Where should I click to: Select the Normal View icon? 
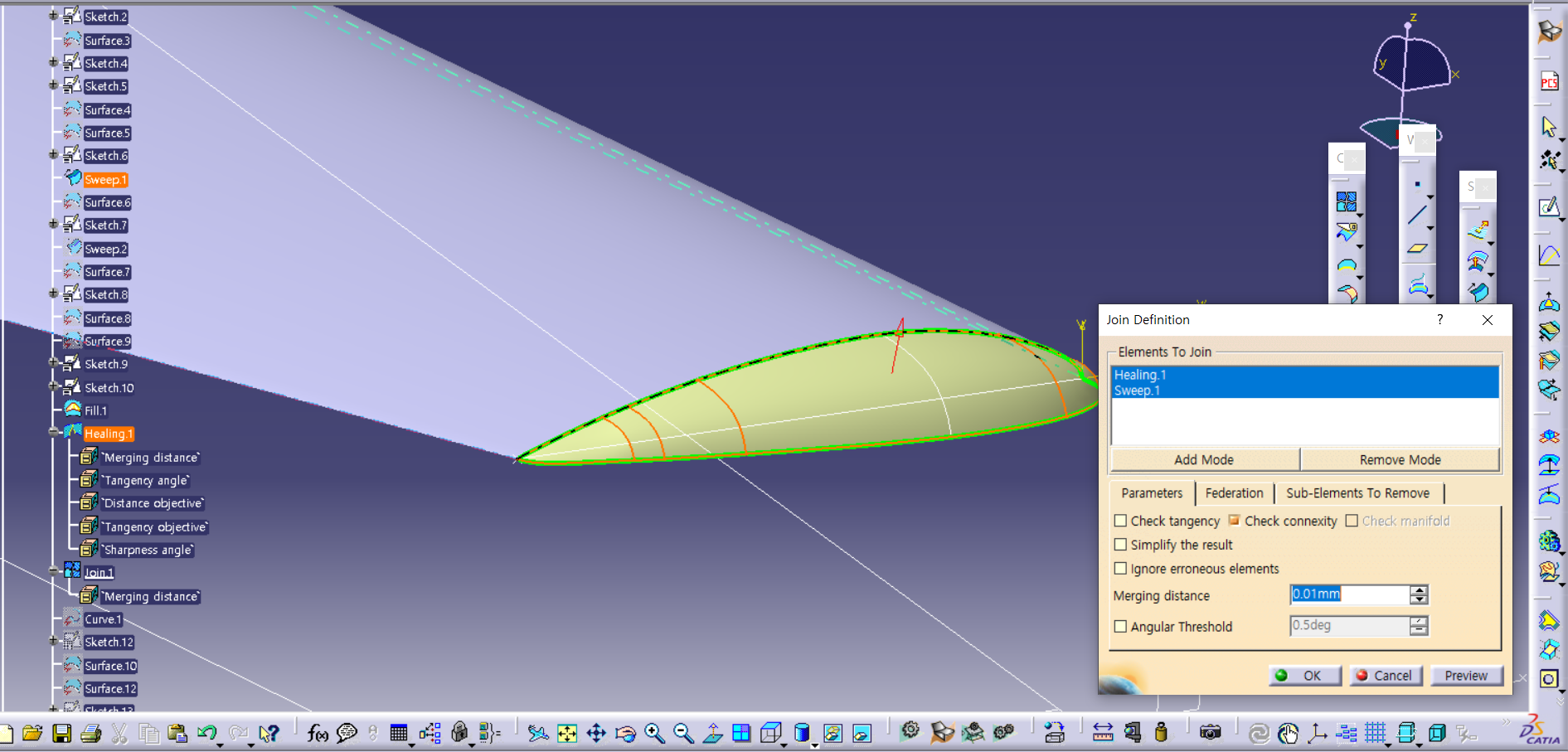coord(712,733)
